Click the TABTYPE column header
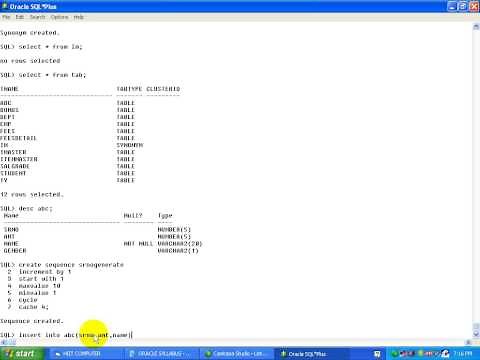This screenshot has height=360, width=480. (129, 89)
